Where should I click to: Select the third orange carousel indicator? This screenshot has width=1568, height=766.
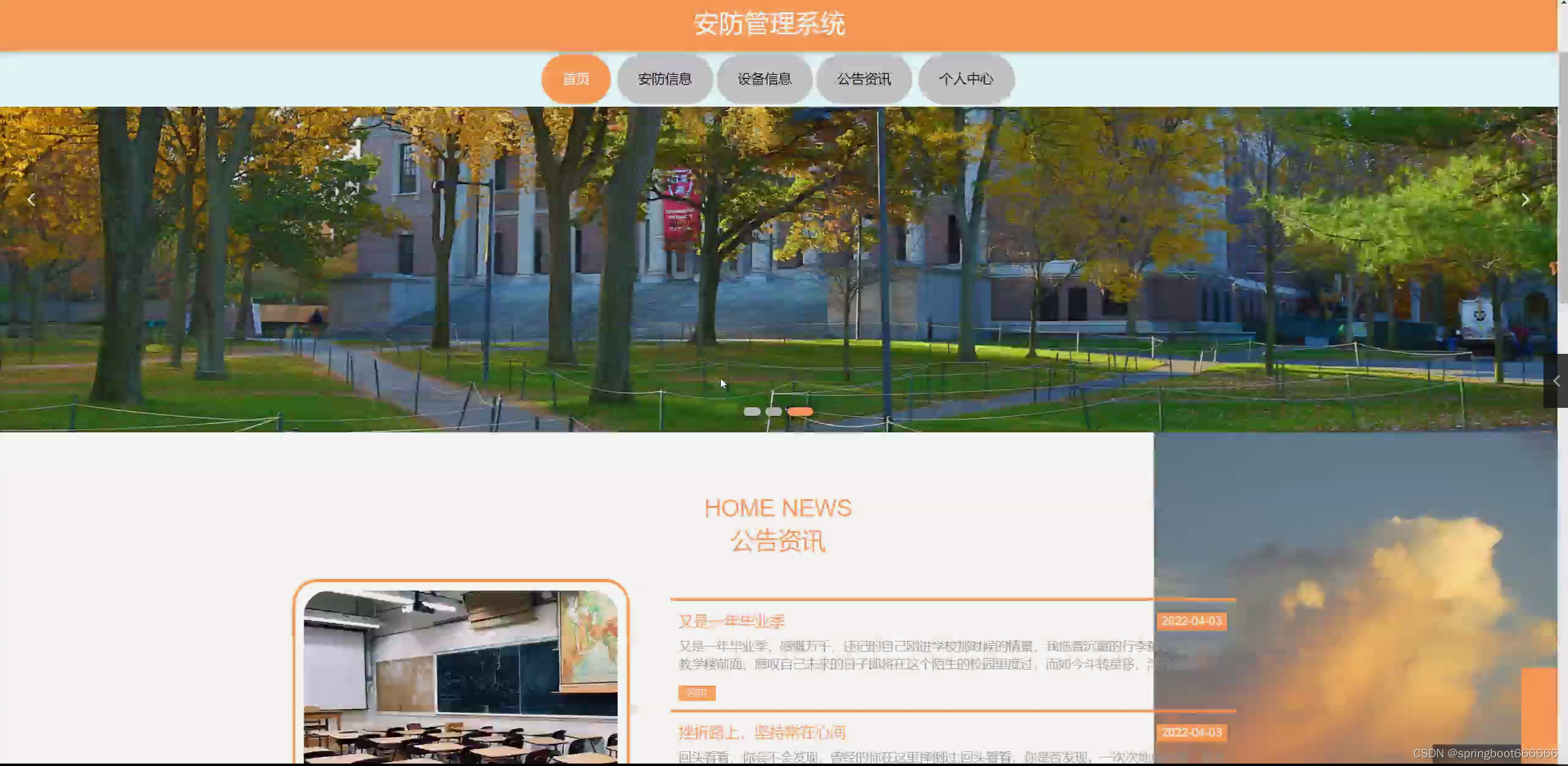click(800, 412)
